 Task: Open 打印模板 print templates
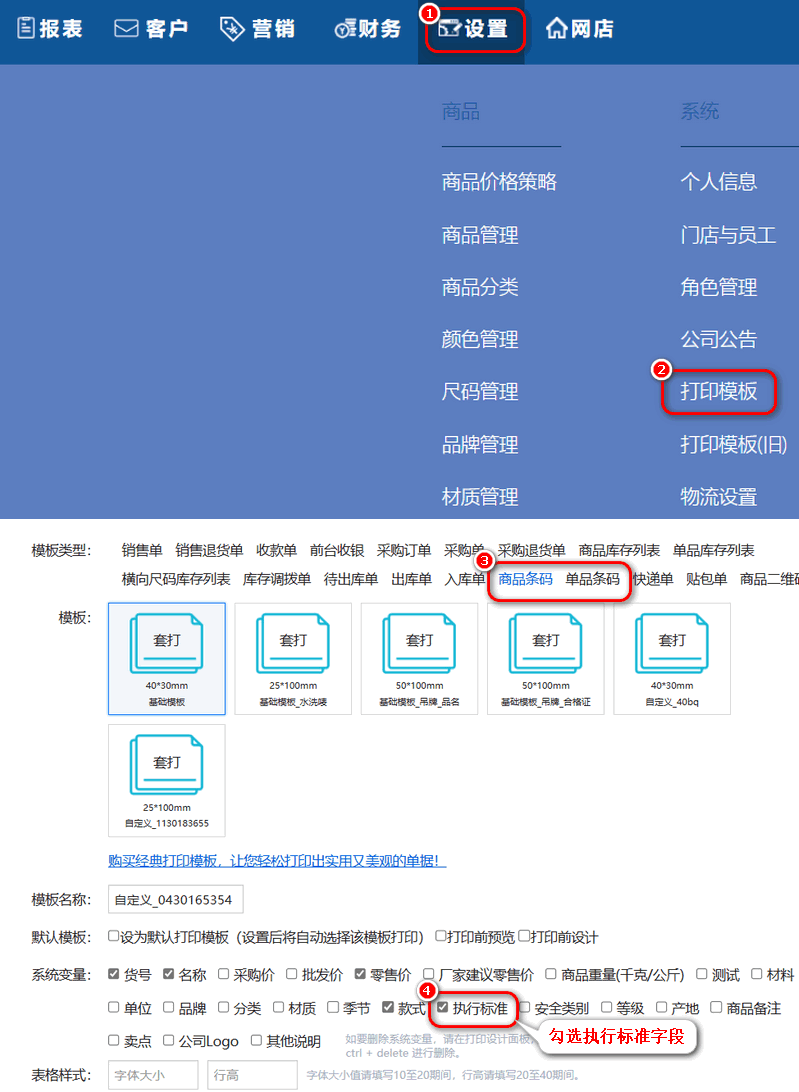point(718,391)
